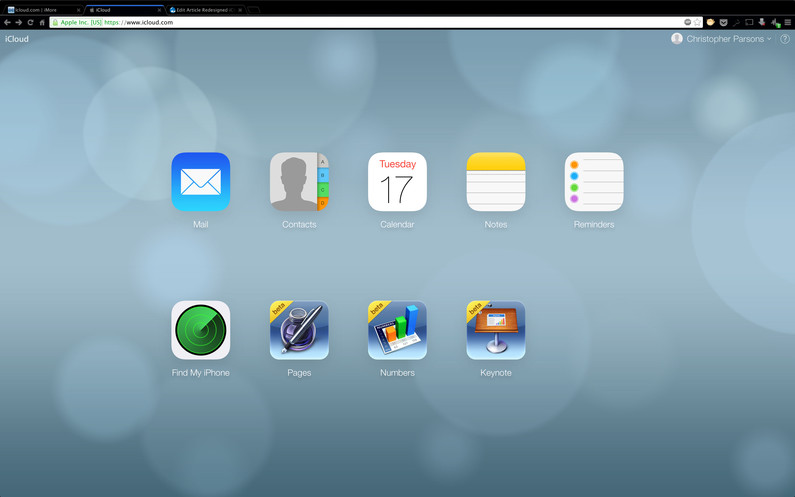Click the Pocket extension icon

click(x=723, y=22)
